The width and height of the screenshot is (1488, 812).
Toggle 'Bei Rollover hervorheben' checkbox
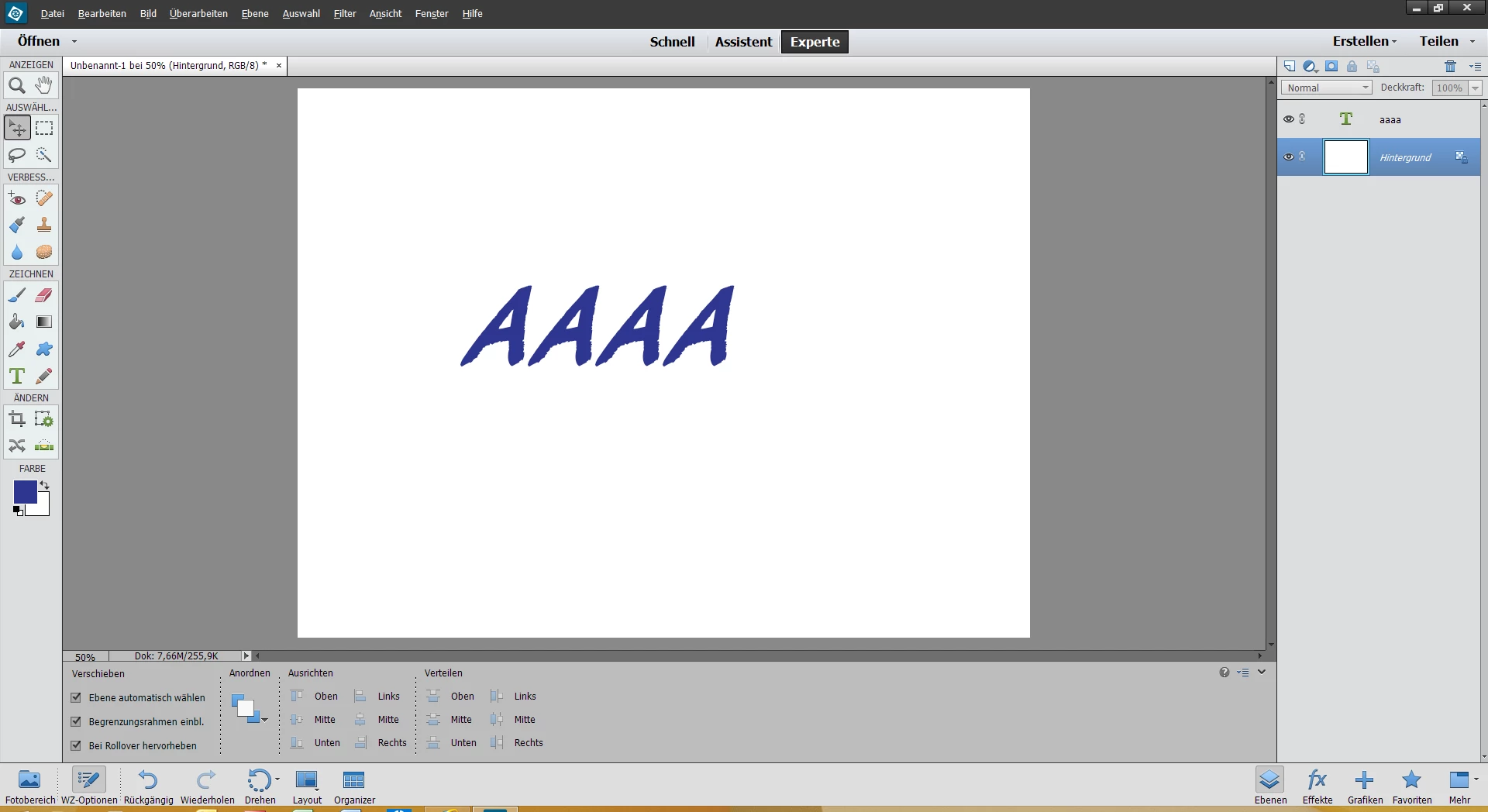(x=76, y=745)
